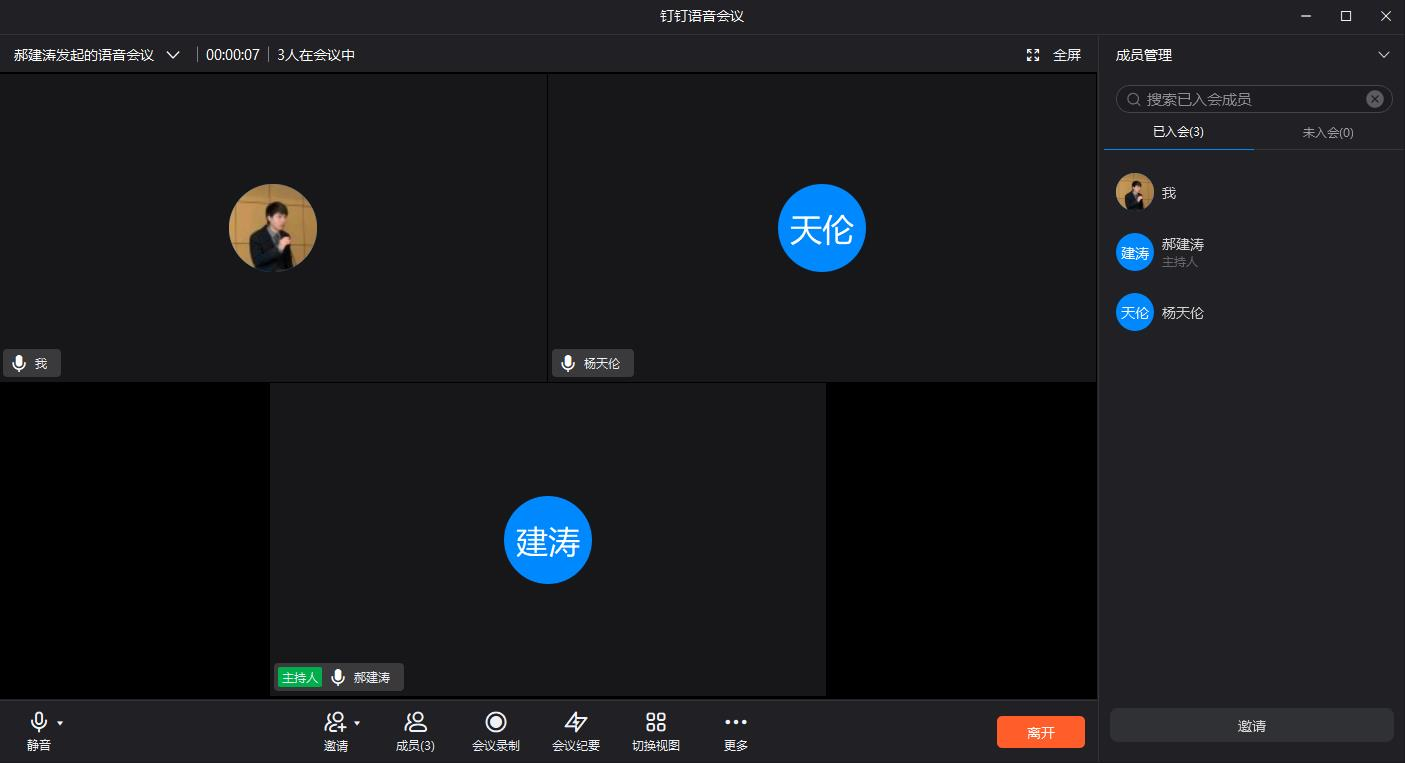1405x763 pixels.
Task: Clear the member search field
Action: (x=1375, y=99)
